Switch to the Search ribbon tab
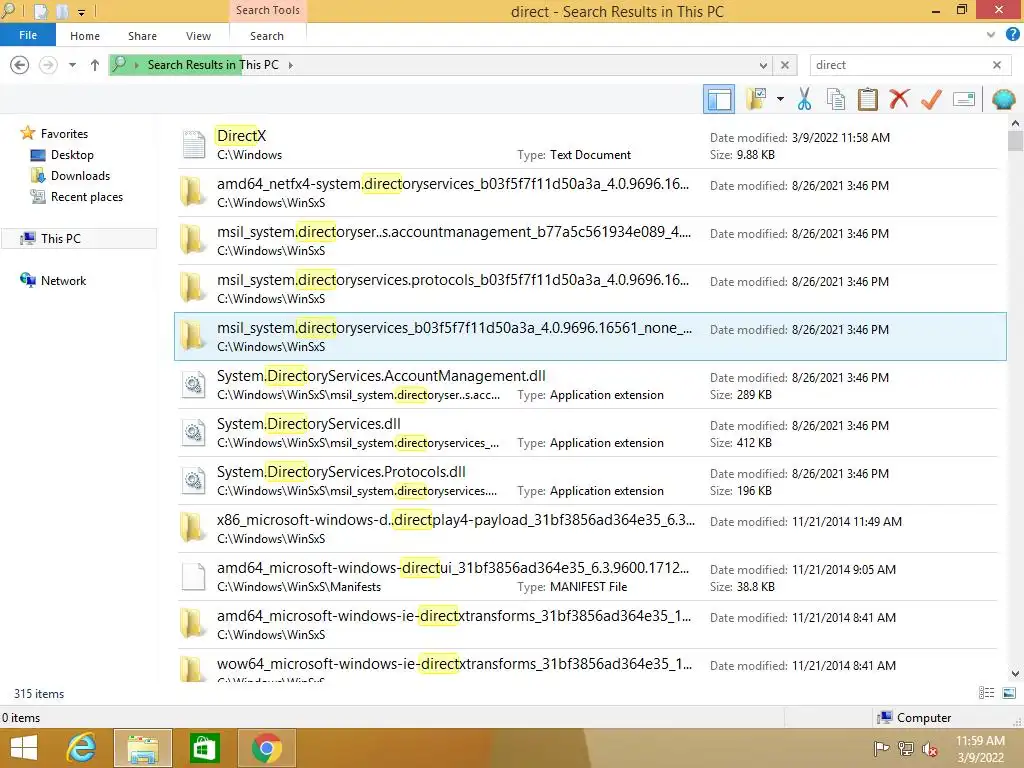Screen dimensions: 1024x768 coord(266,36)
